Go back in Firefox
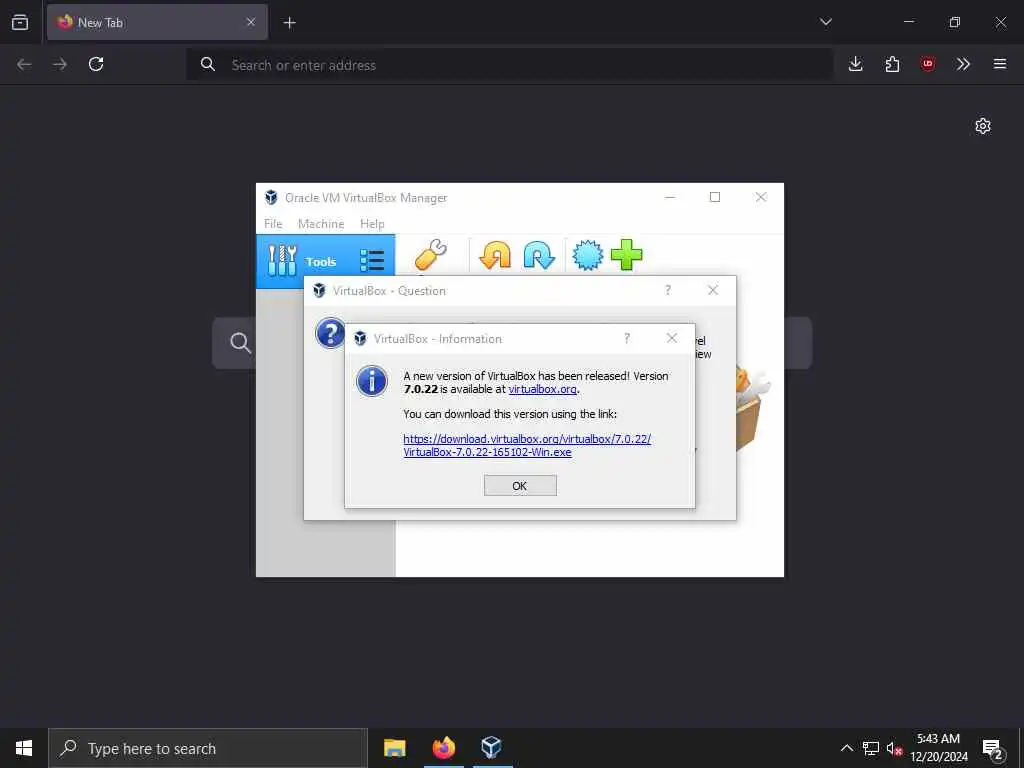 [24, 64]
